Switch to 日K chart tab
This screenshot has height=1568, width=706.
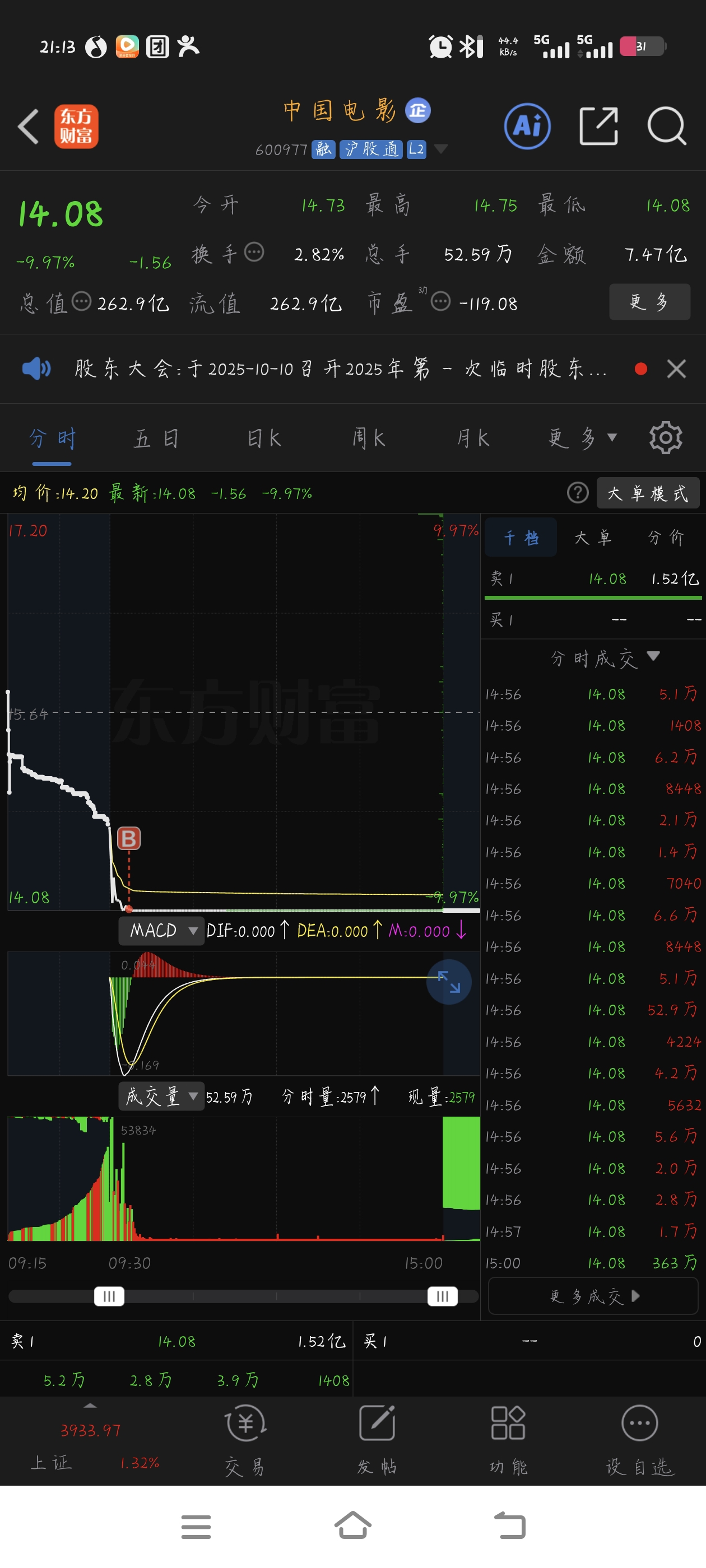(x=264, y=438)
